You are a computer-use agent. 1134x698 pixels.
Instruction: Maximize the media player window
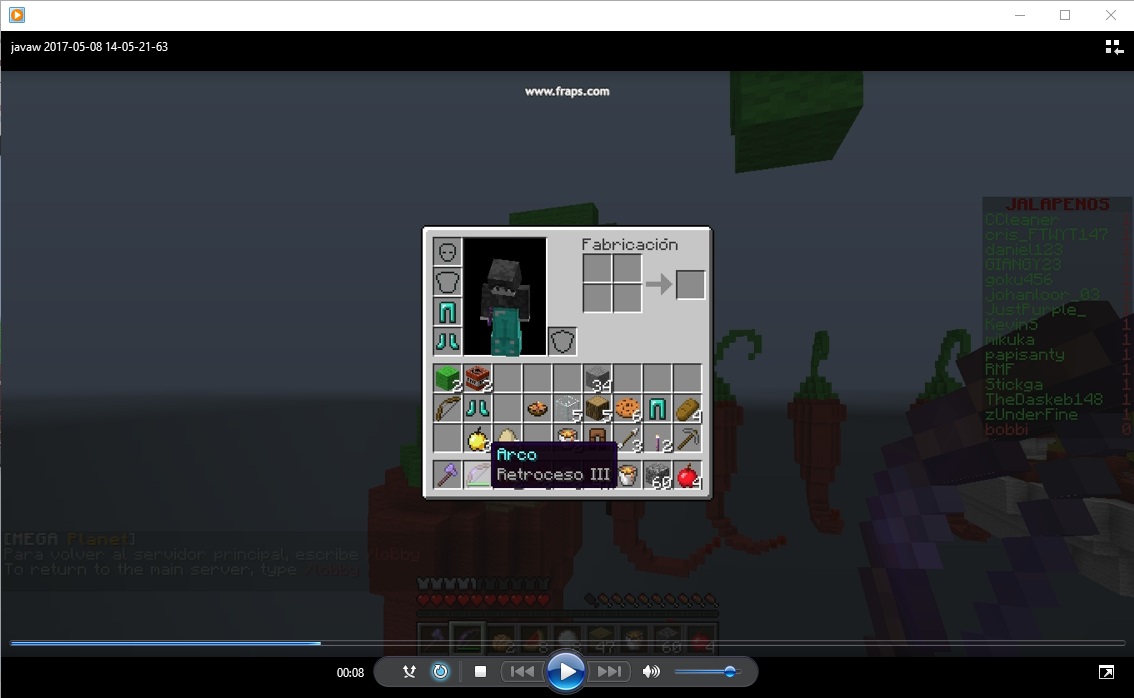pos(1065,15)
